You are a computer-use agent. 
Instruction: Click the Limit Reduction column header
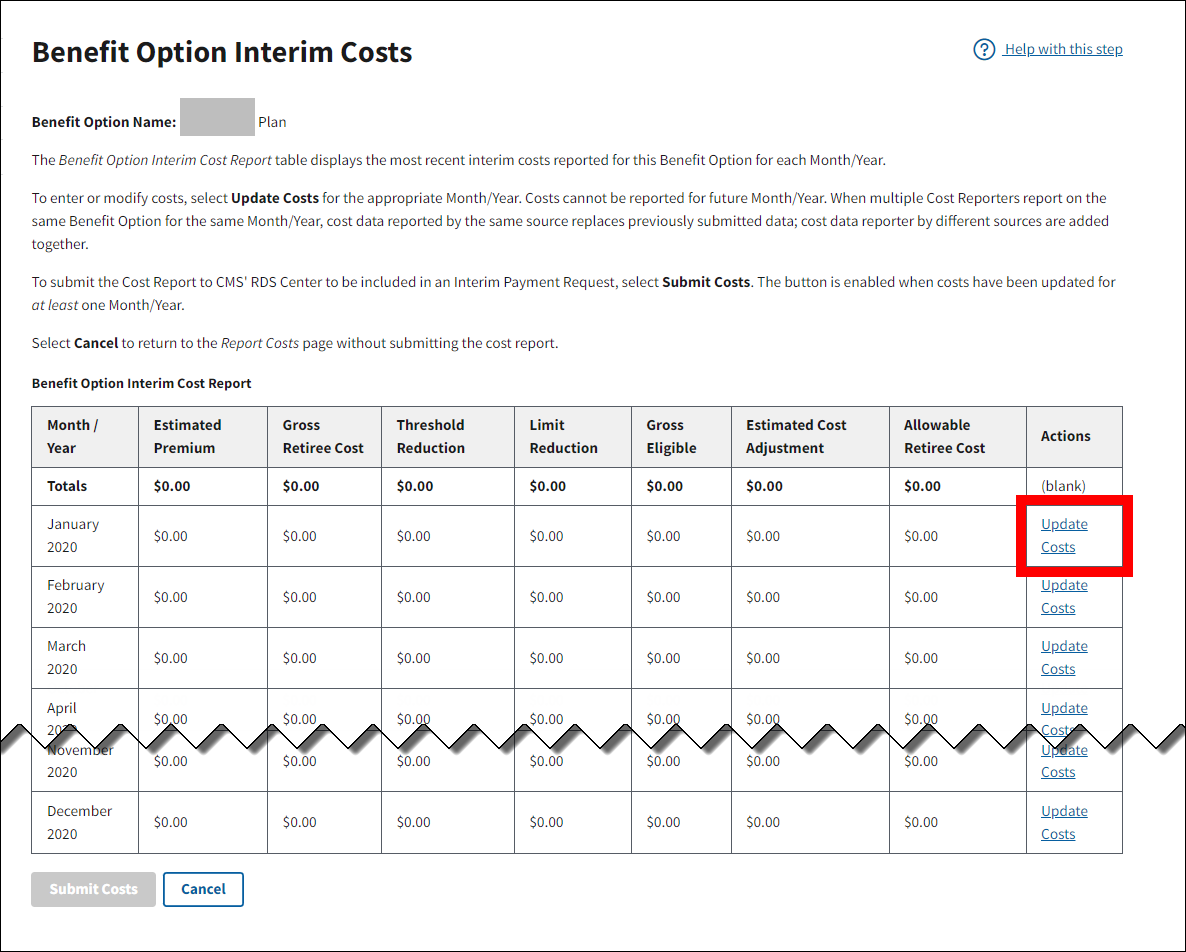tap(563, 436)
